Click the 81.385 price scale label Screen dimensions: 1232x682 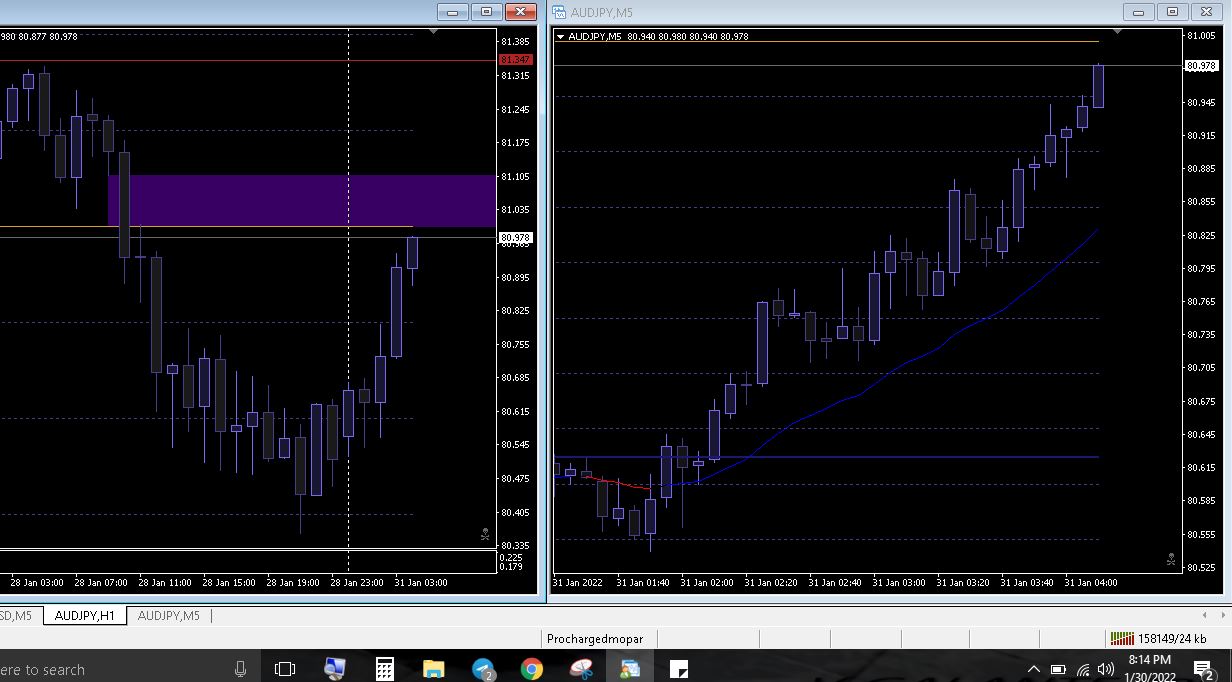pos(515,42)
